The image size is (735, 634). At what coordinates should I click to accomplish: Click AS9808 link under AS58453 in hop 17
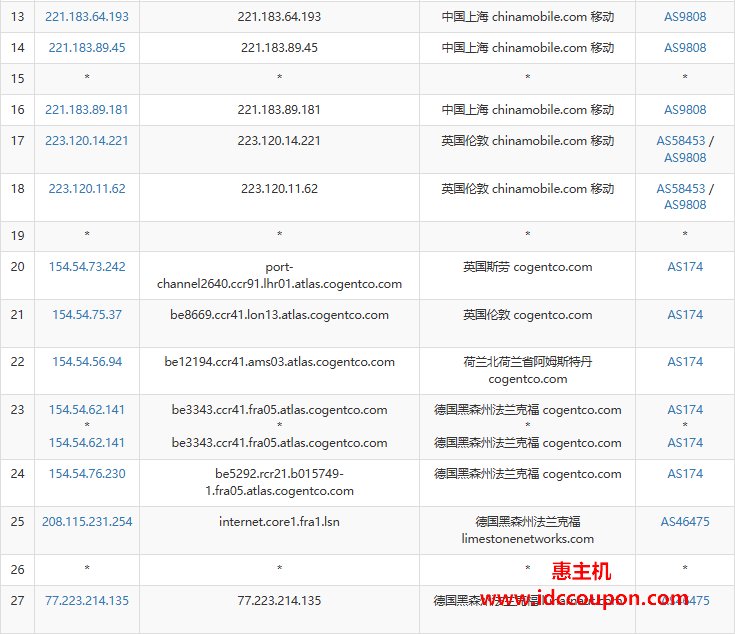(x=685, y=158)
